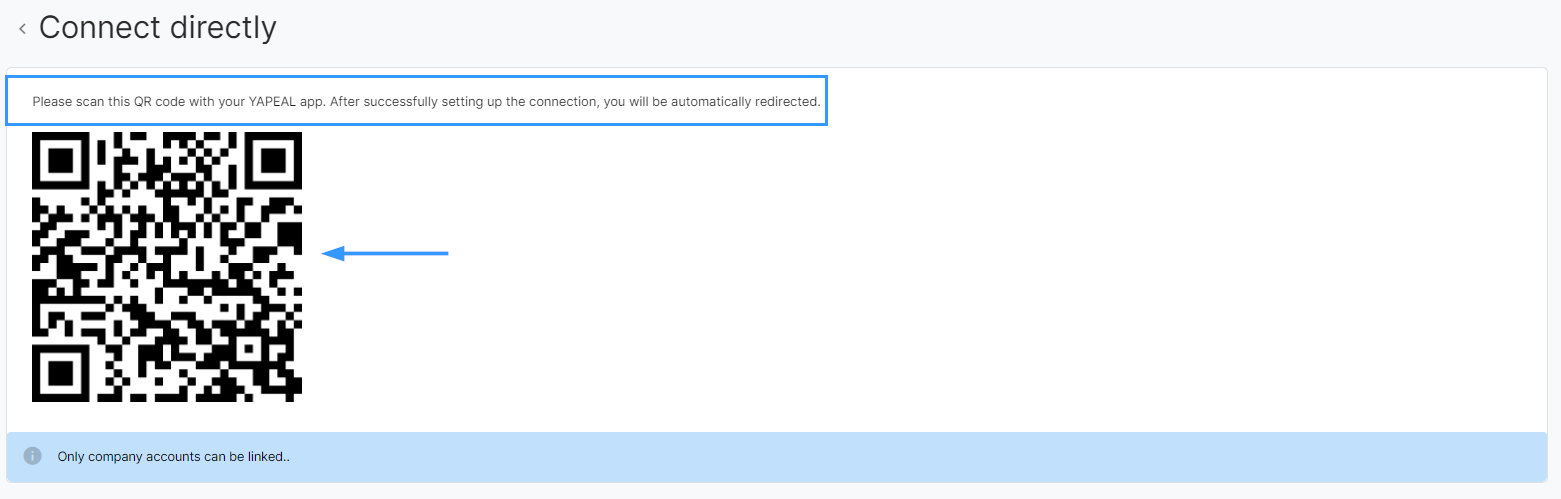1561x499 pixels.
Task: Click the highlighted instruction box border area
Action: click(417, 77)
